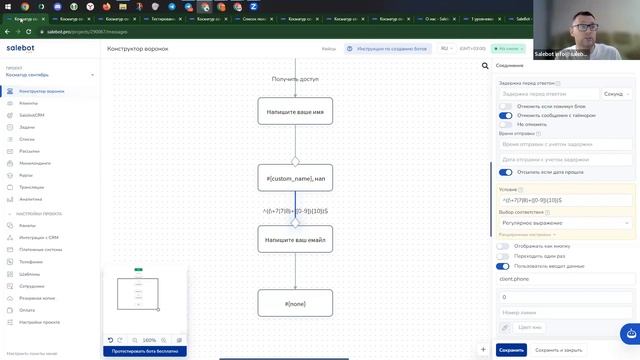Viewport: 640px width, 360px height.
Task: Click the undo arrow under minimap
Action: point(110,340)
